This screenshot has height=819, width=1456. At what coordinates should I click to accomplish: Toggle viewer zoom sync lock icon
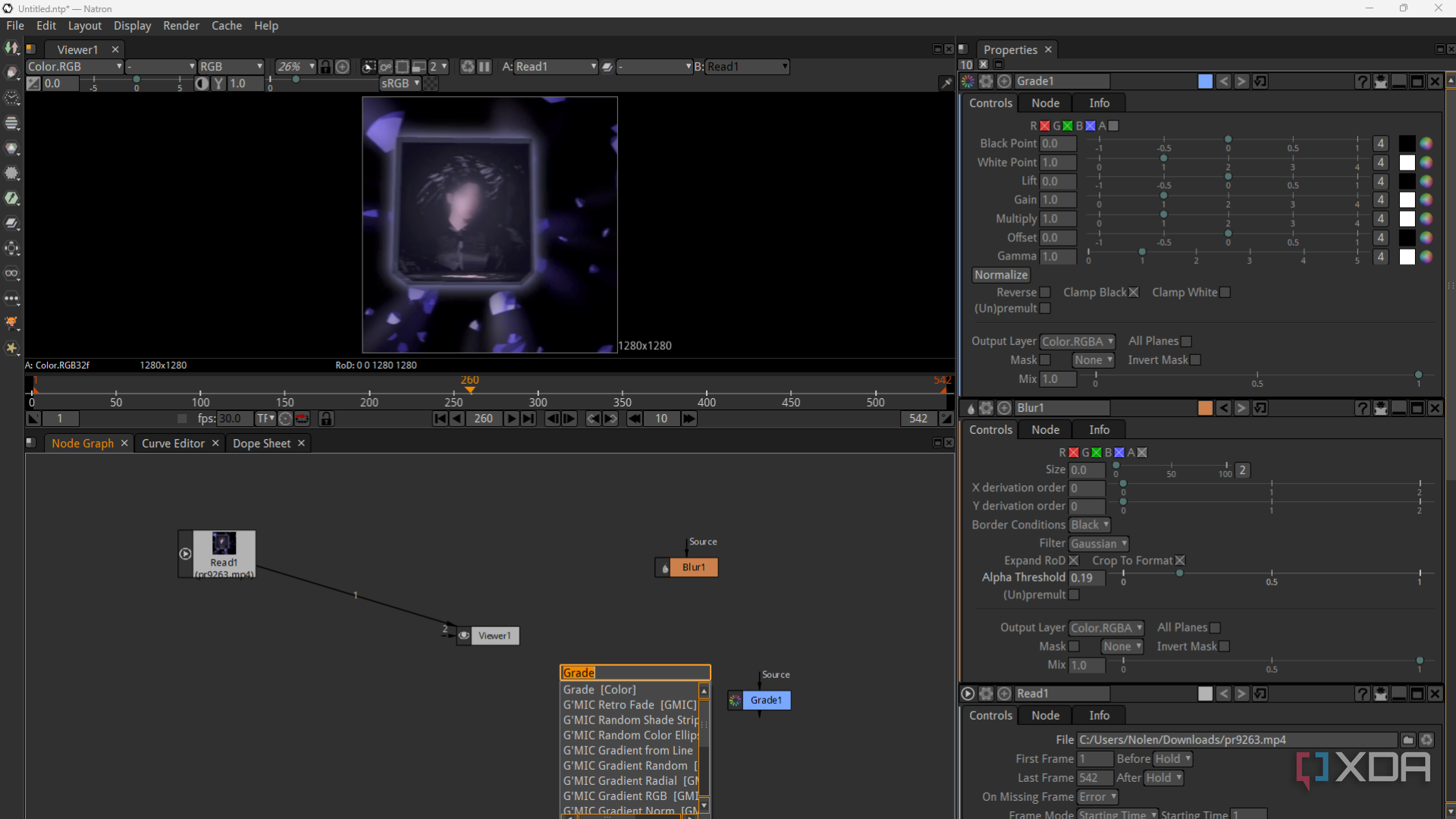[325, 67]
